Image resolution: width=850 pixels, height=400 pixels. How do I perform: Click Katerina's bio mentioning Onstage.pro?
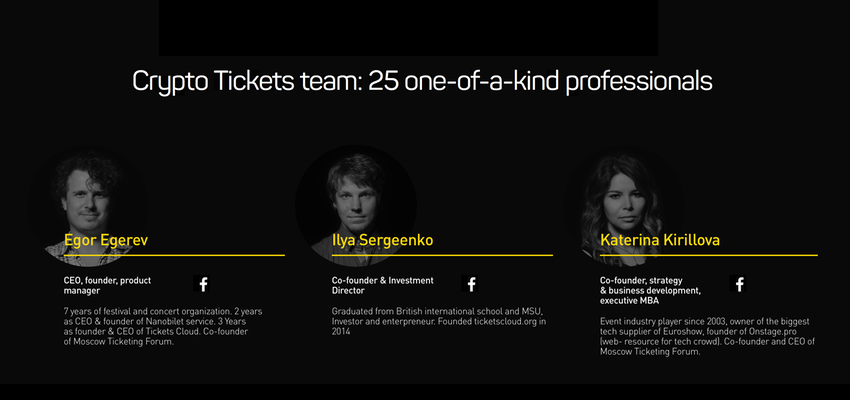pyautogui.click(x=707, y=337)
